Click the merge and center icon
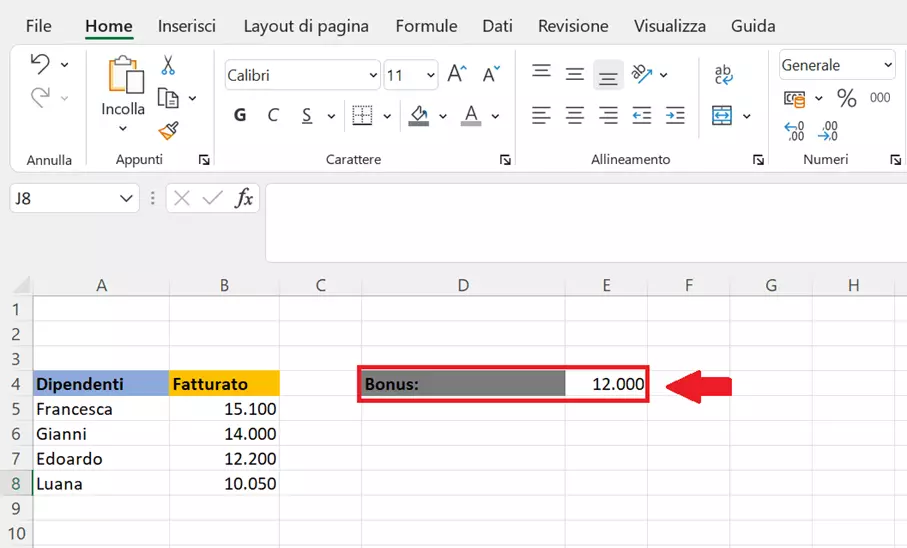Viewport: 907px width, 548px height. coord(722,115)
